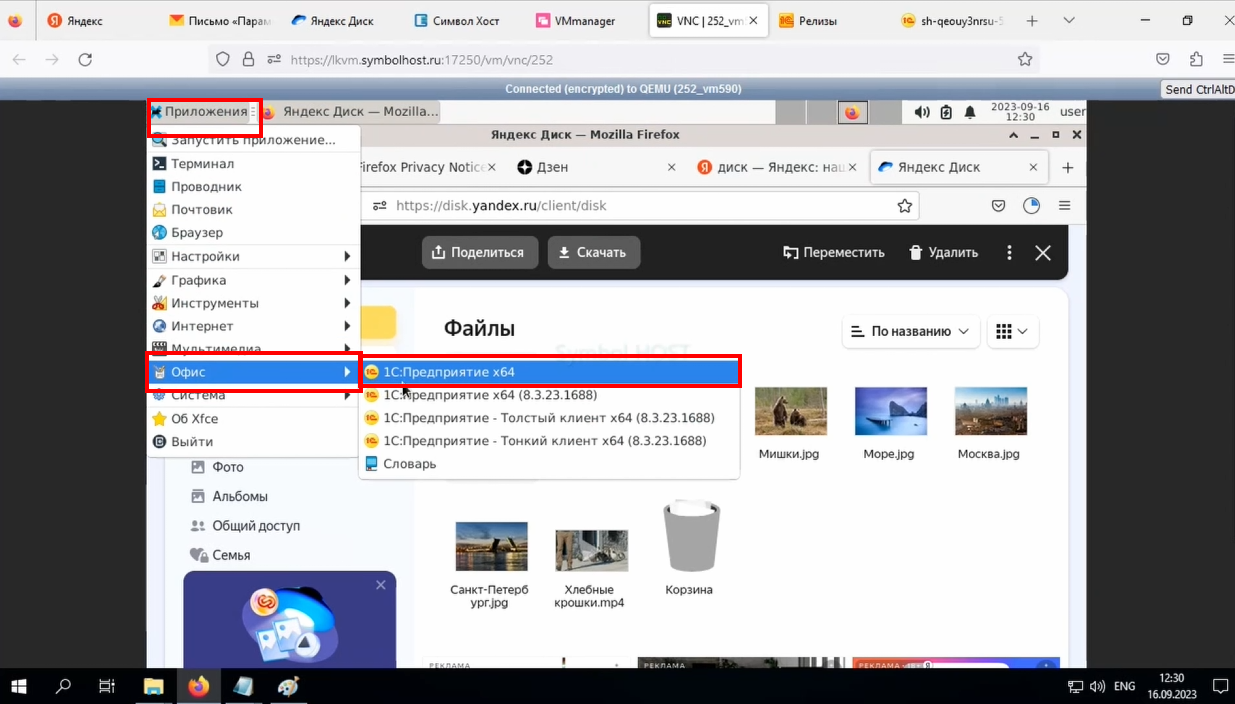This screenshot has height=704, width=1235.
Task: Click the Скачать button
Action: coord(594,252)
